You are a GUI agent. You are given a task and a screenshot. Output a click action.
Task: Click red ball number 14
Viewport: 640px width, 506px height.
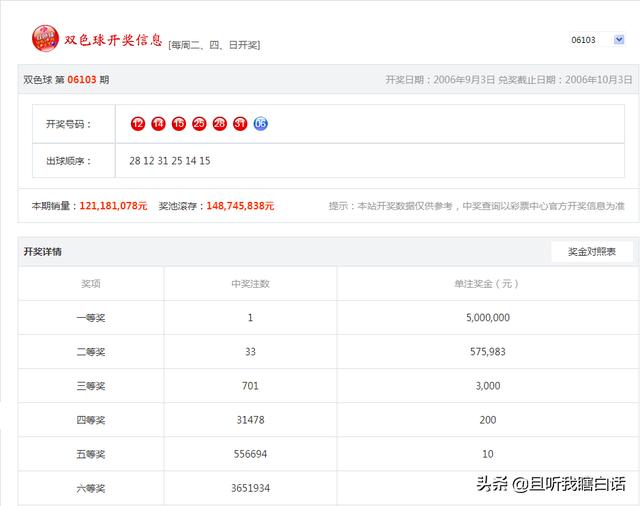point(158,123)
